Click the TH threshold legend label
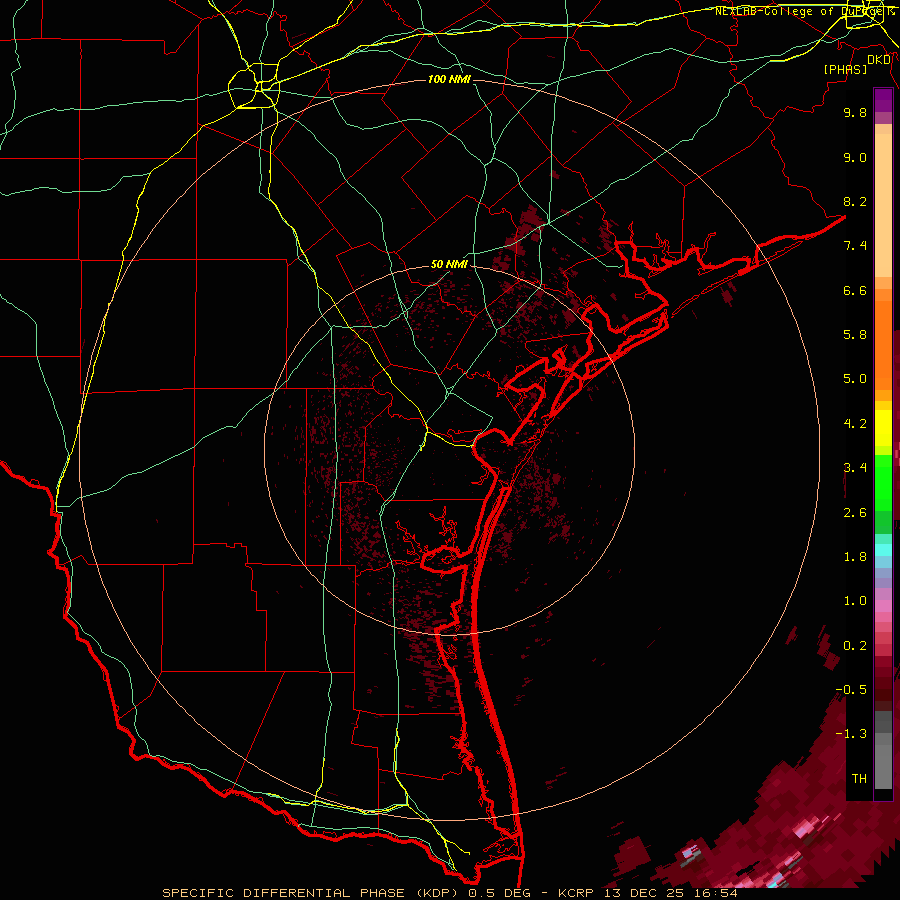900x900 pixels. coord(859,779)
